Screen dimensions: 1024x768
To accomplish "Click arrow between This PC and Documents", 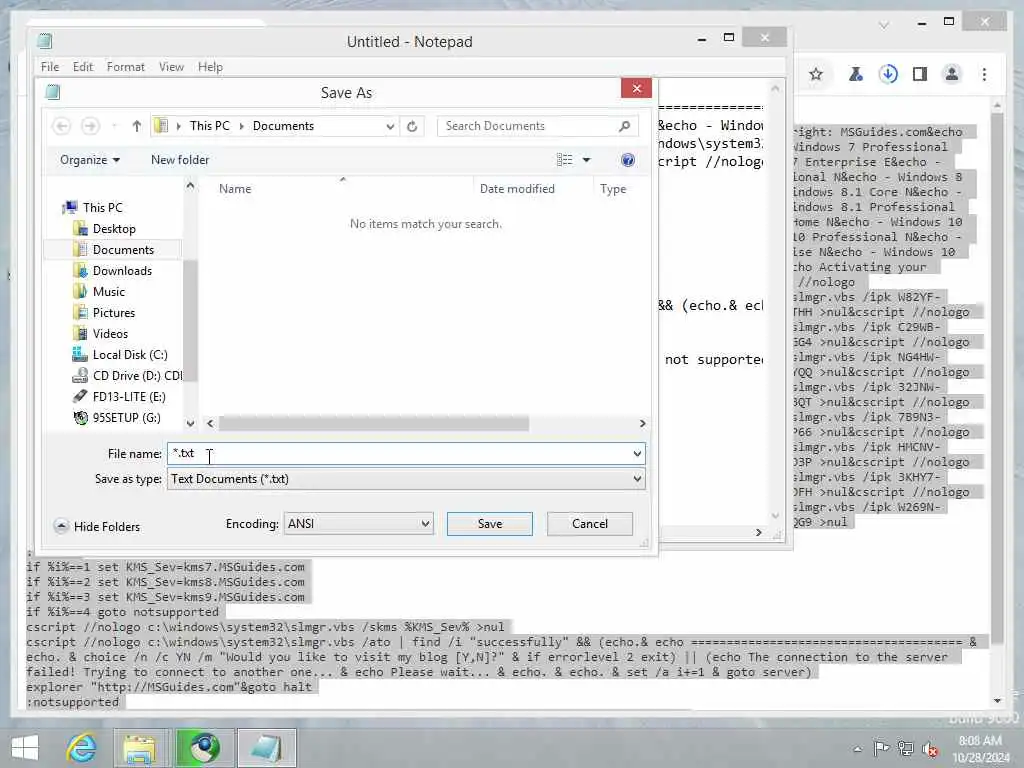I will pyautogui.click(x=242, y=126).
